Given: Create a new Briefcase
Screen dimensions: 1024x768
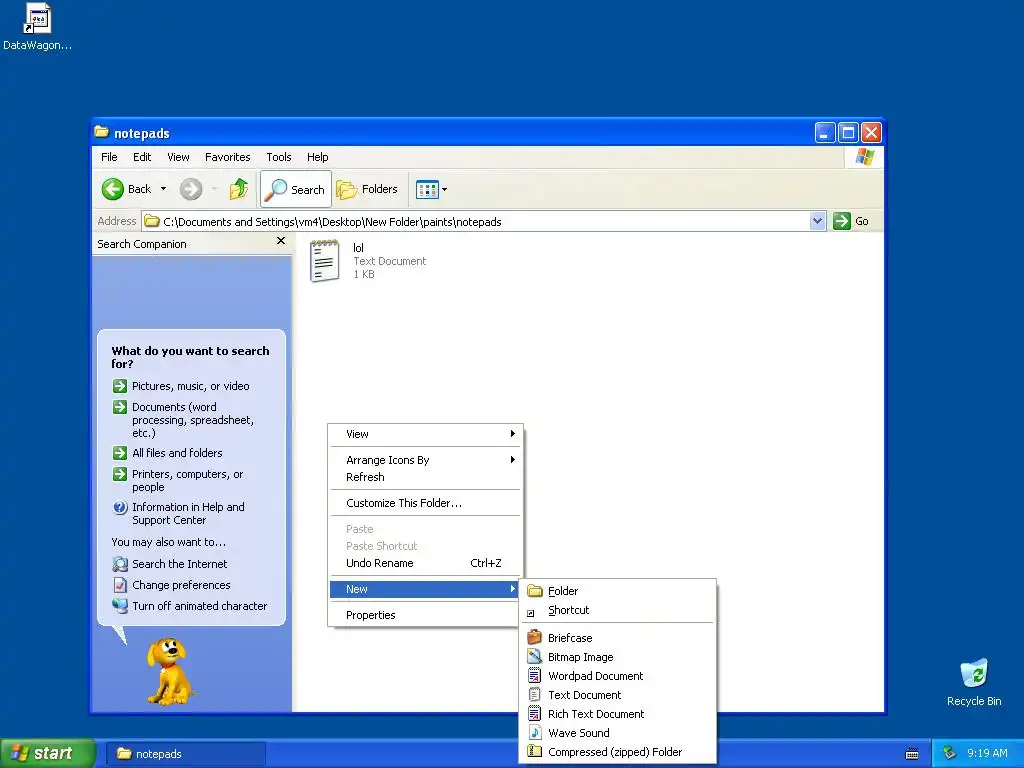Looking at the screenshot, I should 618,638.
